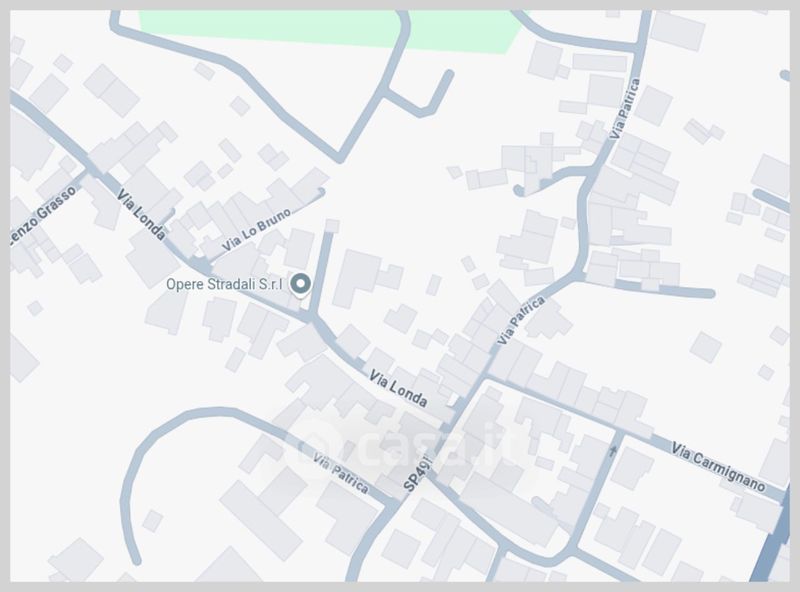Click the Via Carmignano street label

(x=718, y=467)
